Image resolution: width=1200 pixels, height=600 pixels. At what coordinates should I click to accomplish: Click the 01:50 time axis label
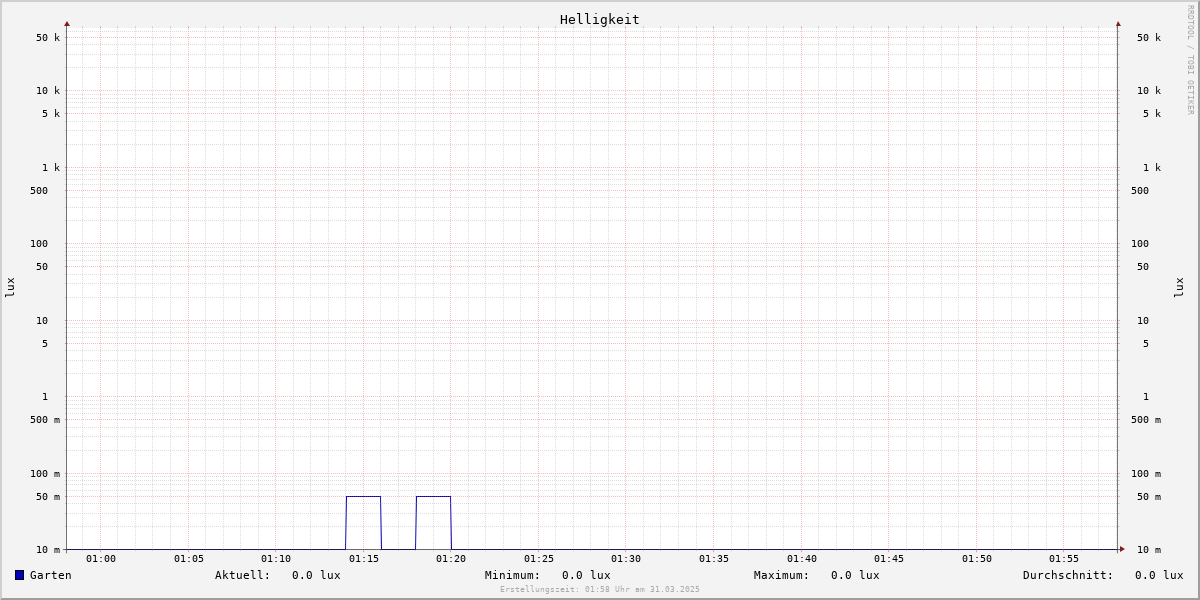977,559
